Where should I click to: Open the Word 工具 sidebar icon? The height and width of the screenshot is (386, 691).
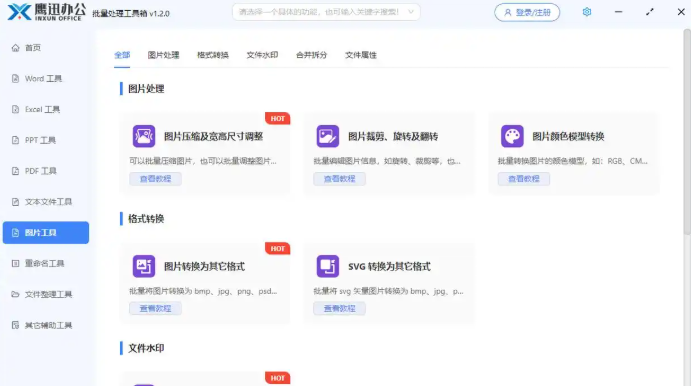[x=15, y=78]
